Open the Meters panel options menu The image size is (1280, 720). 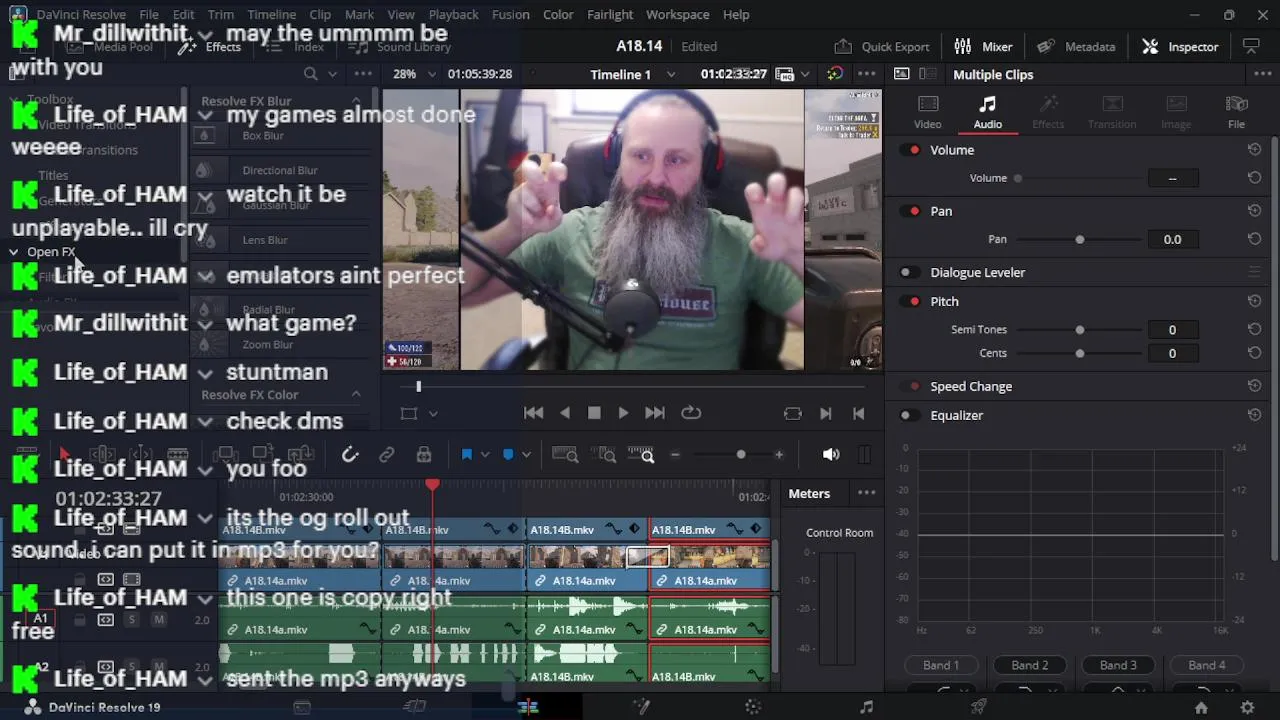tap(867, 493)
